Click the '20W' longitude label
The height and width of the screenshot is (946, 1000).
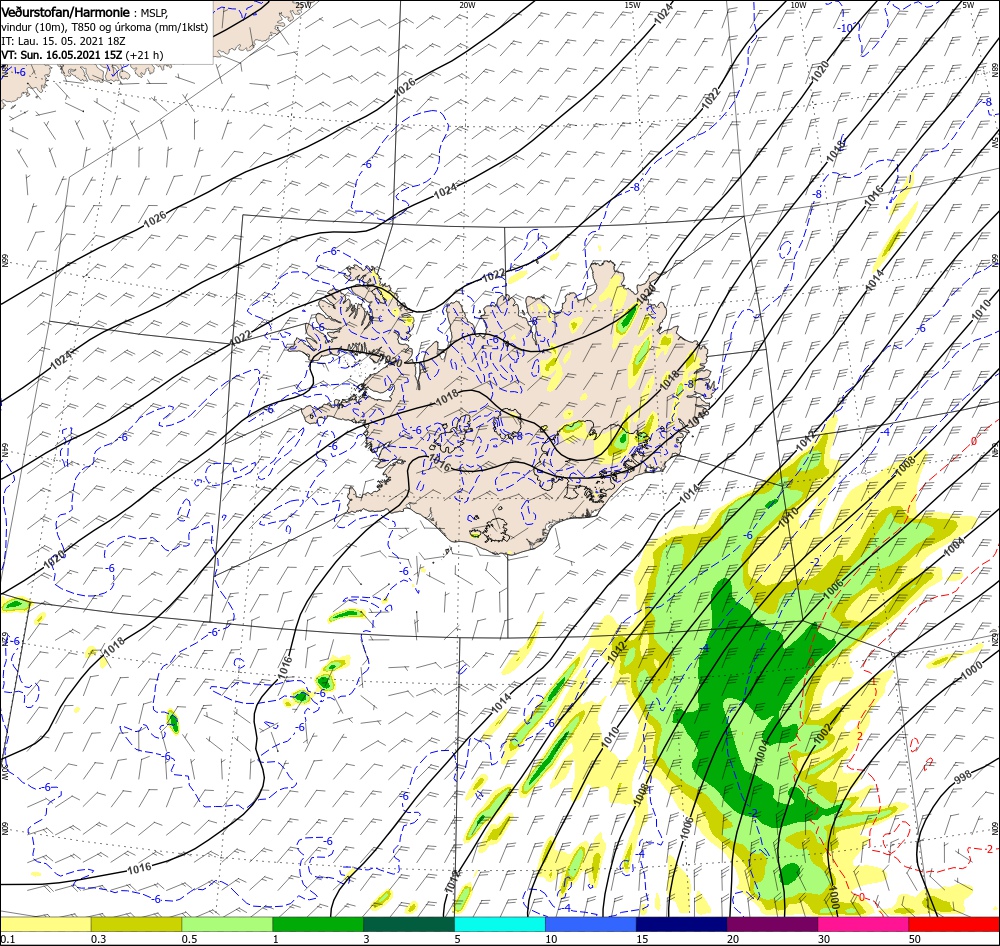[467, 5]
